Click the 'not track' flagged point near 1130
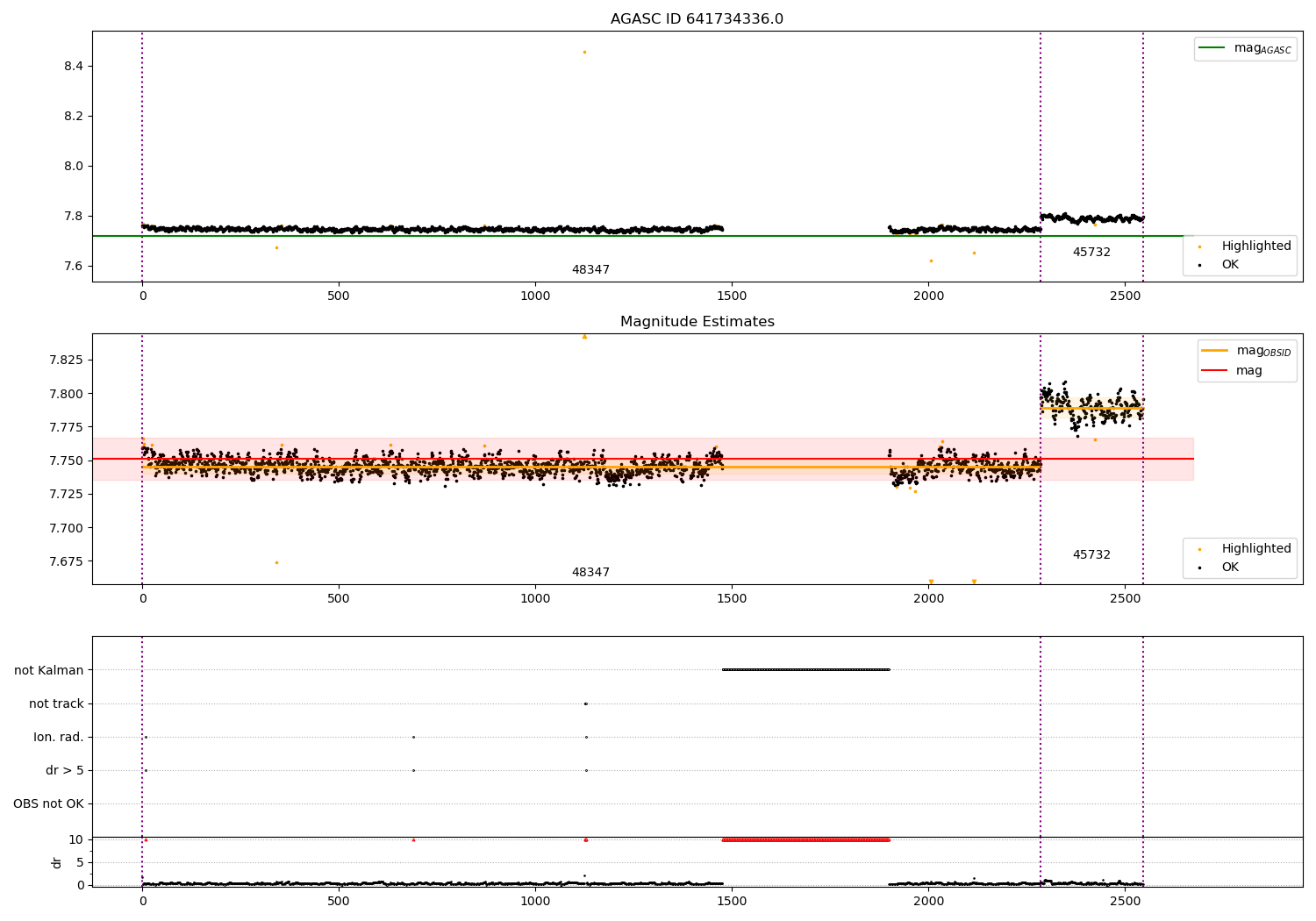 point(585,703)
